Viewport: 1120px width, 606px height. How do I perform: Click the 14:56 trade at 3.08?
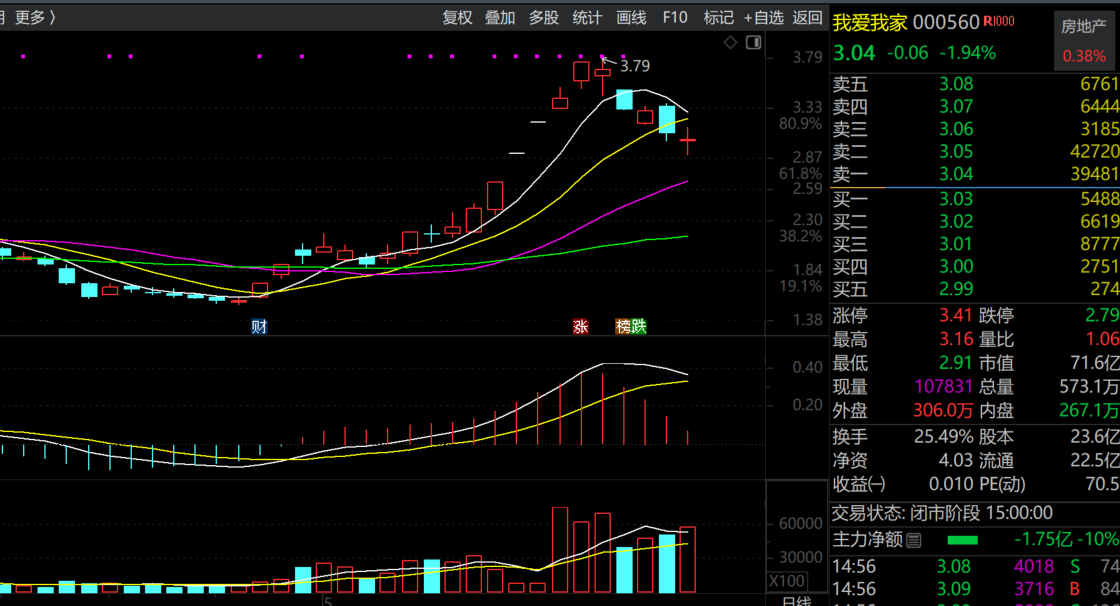point(976,567)
